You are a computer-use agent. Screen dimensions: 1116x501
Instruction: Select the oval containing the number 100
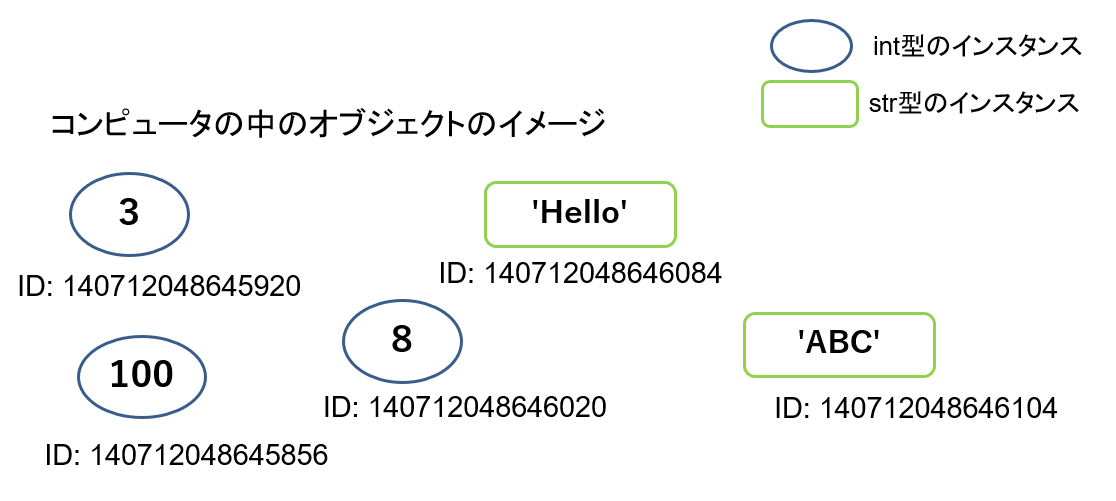[x=142, y=375]
